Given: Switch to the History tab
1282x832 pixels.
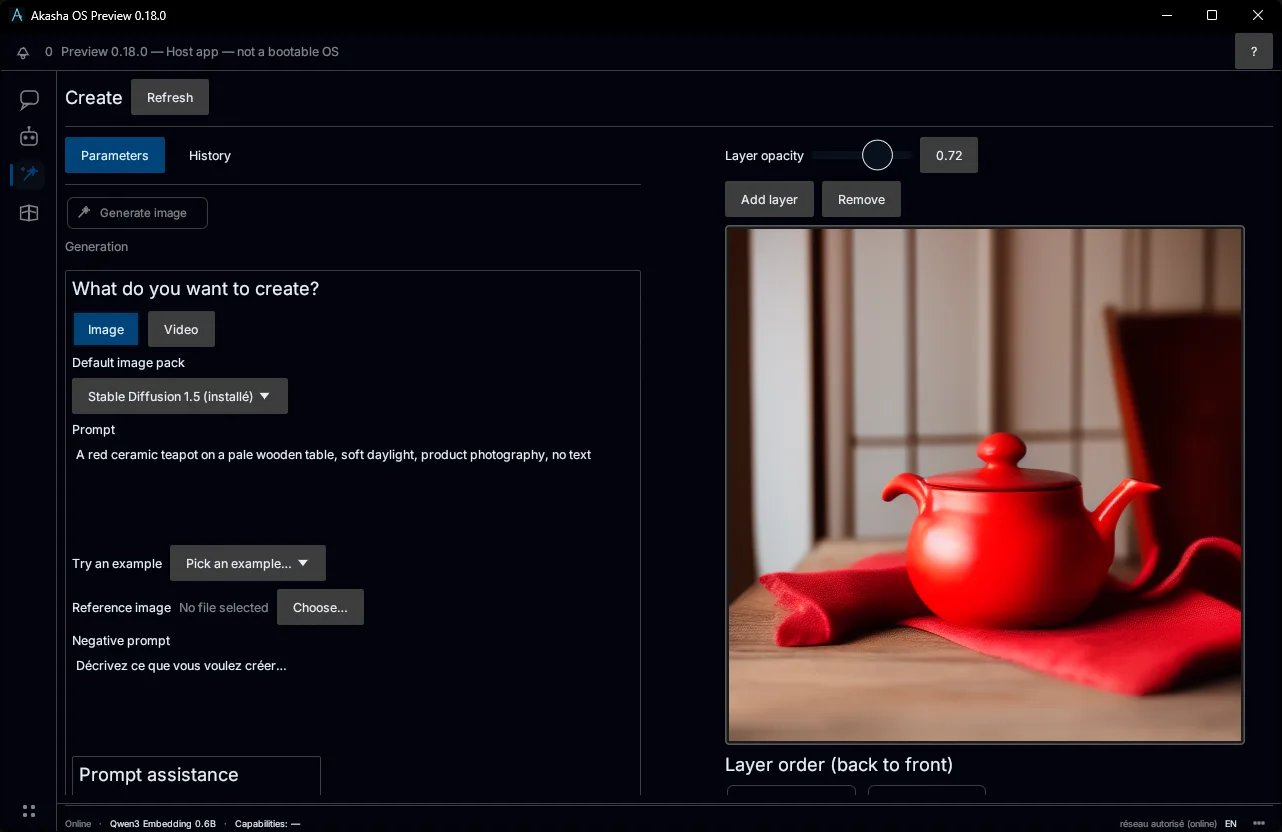Looking at the screenshot, I should [210, 155].
